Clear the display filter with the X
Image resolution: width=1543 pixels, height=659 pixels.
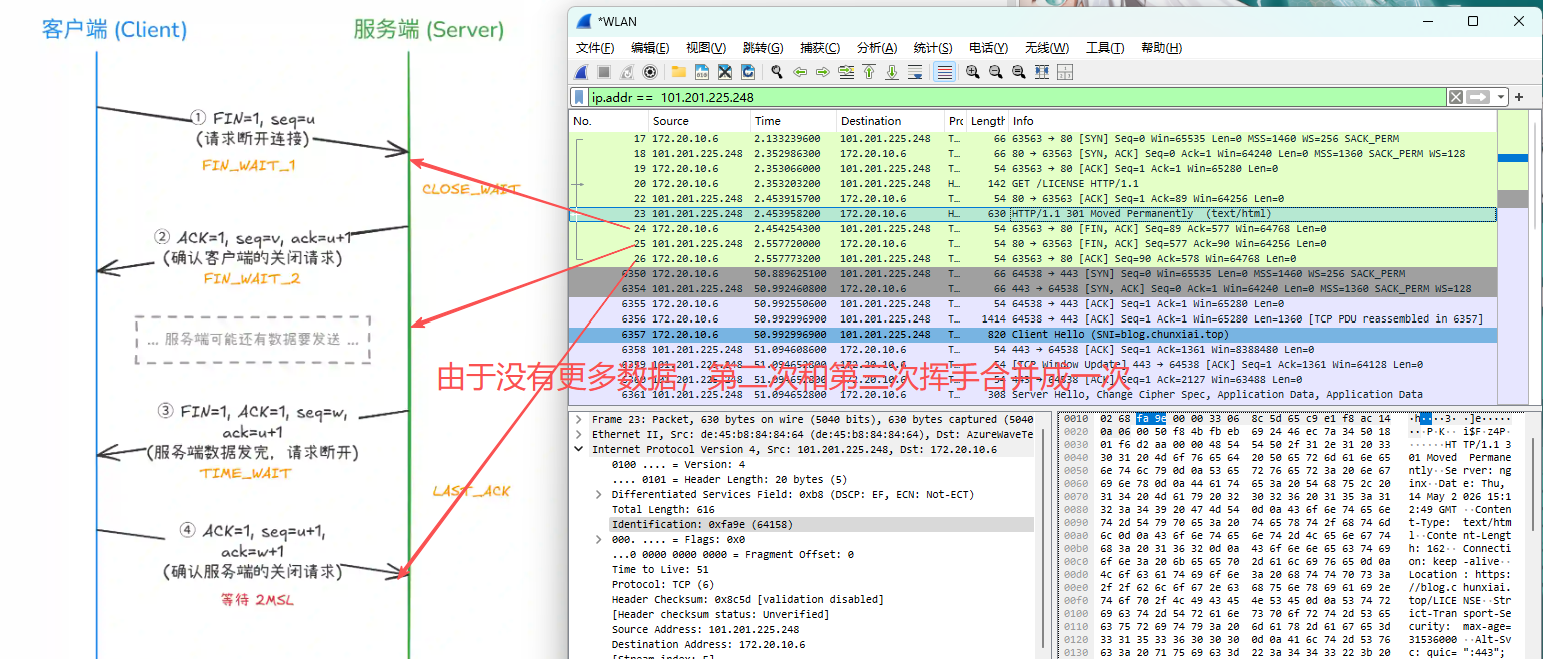1456,97
